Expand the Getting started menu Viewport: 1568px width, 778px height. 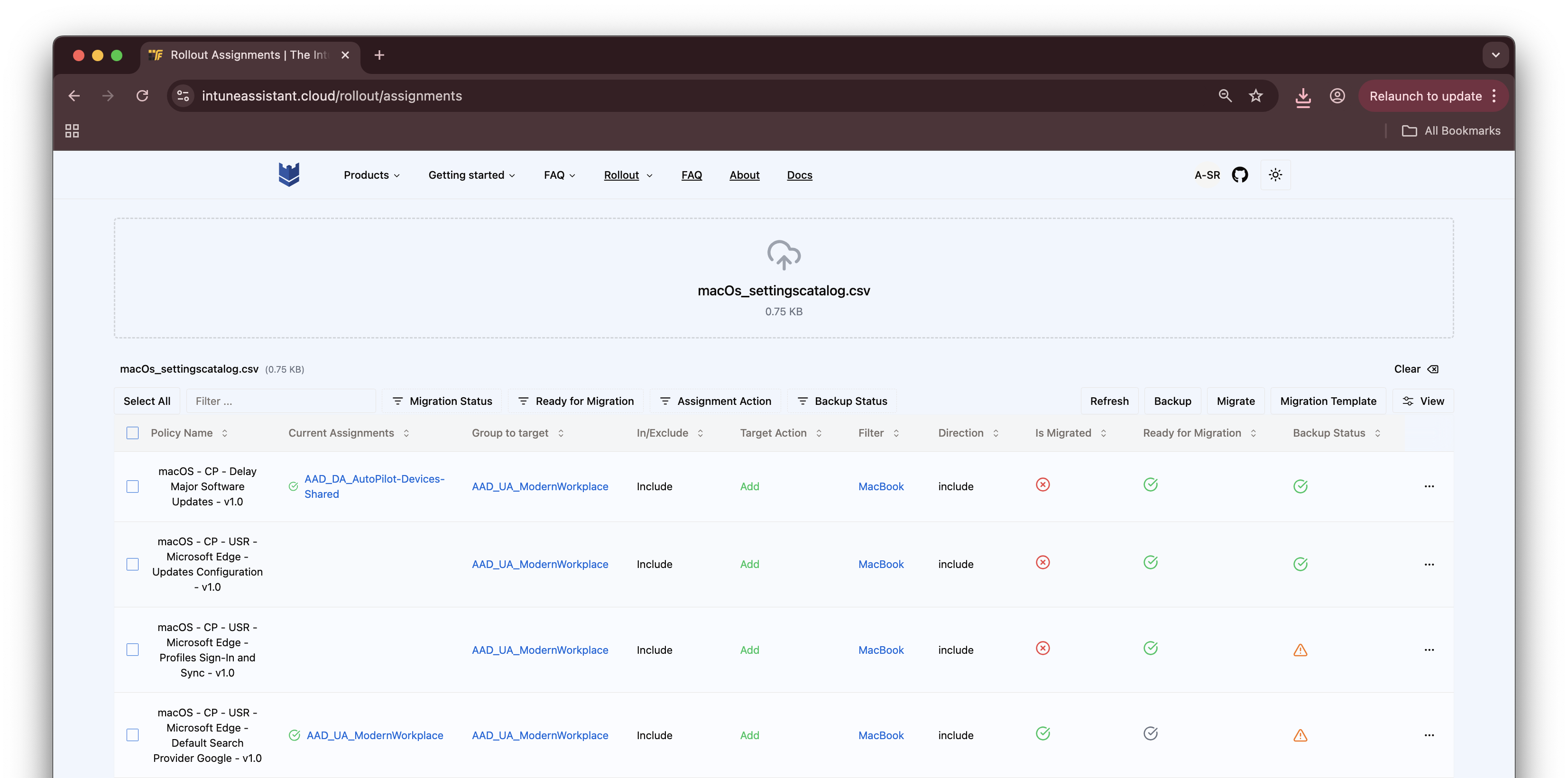(x=472, y=175)
